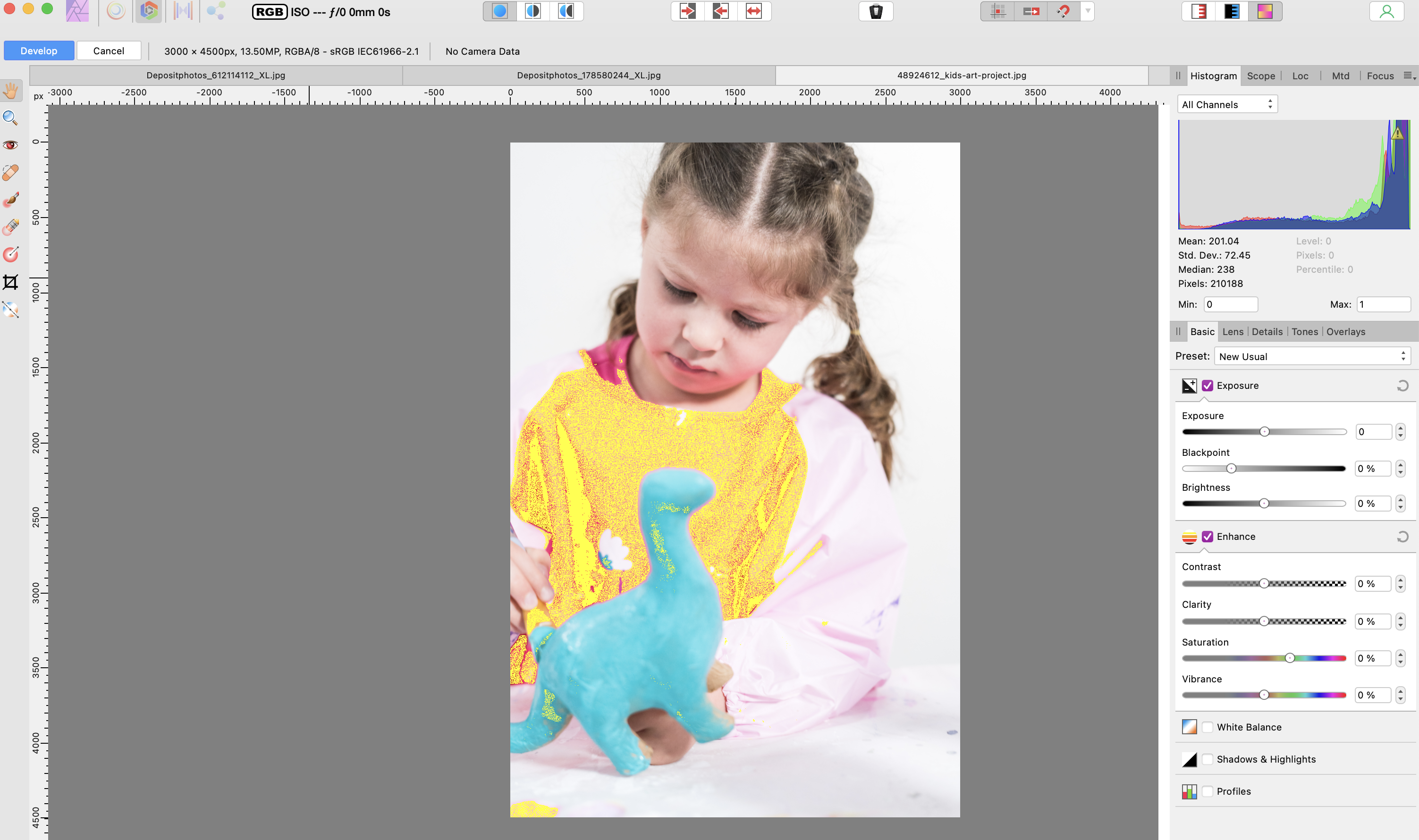
Task: Switch to the Liquify Persona icon
Action: [x=116, y=11]
